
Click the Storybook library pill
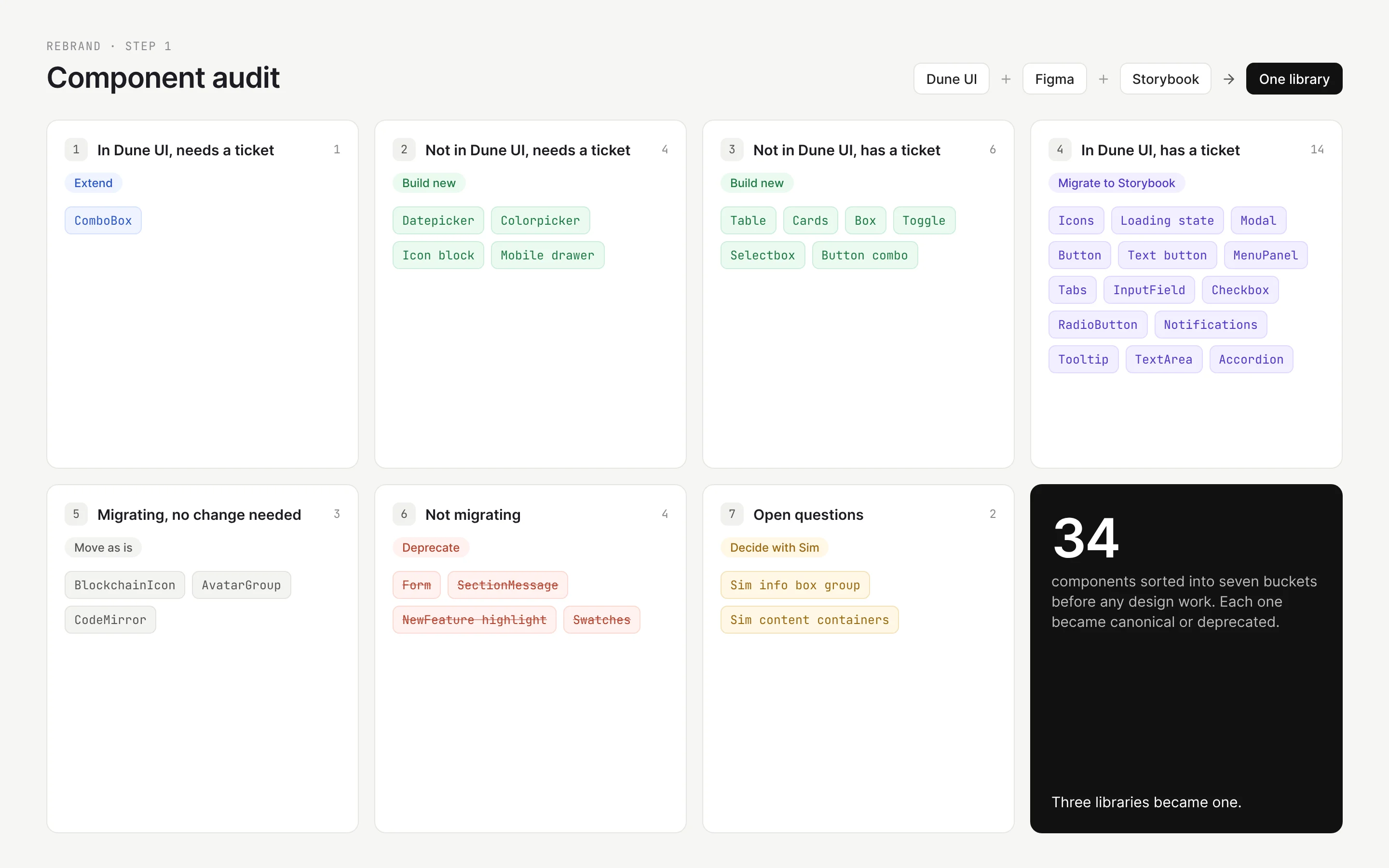coord(1165,79)
